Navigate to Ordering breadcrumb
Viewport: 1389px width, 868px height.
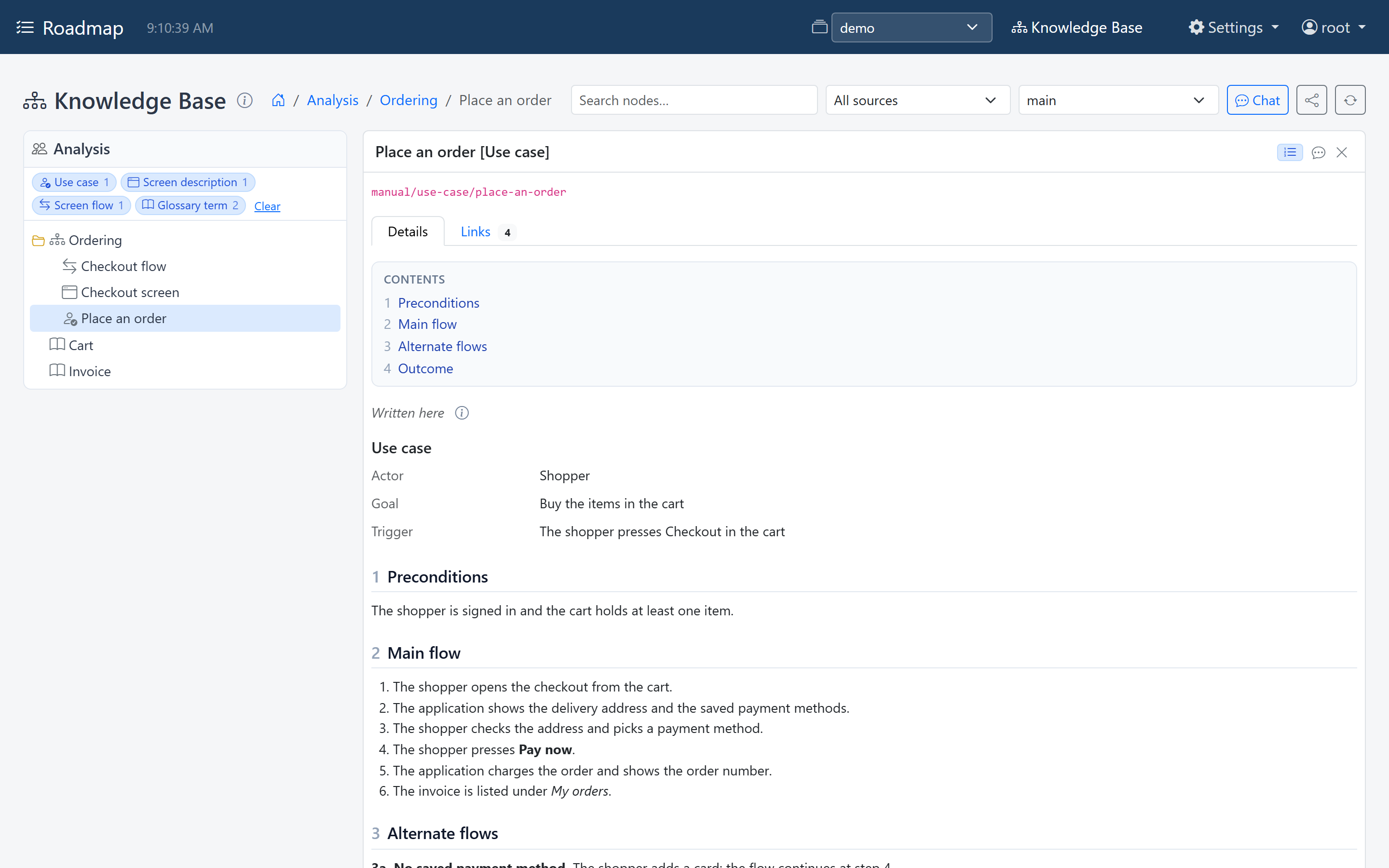coord(408,100)
